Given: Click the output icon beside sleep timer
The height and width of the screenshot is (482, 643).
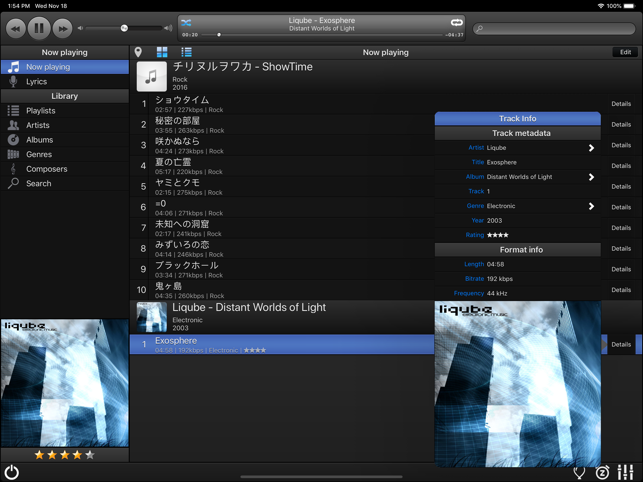Looking at the screenshot, I should pos(579,473).
